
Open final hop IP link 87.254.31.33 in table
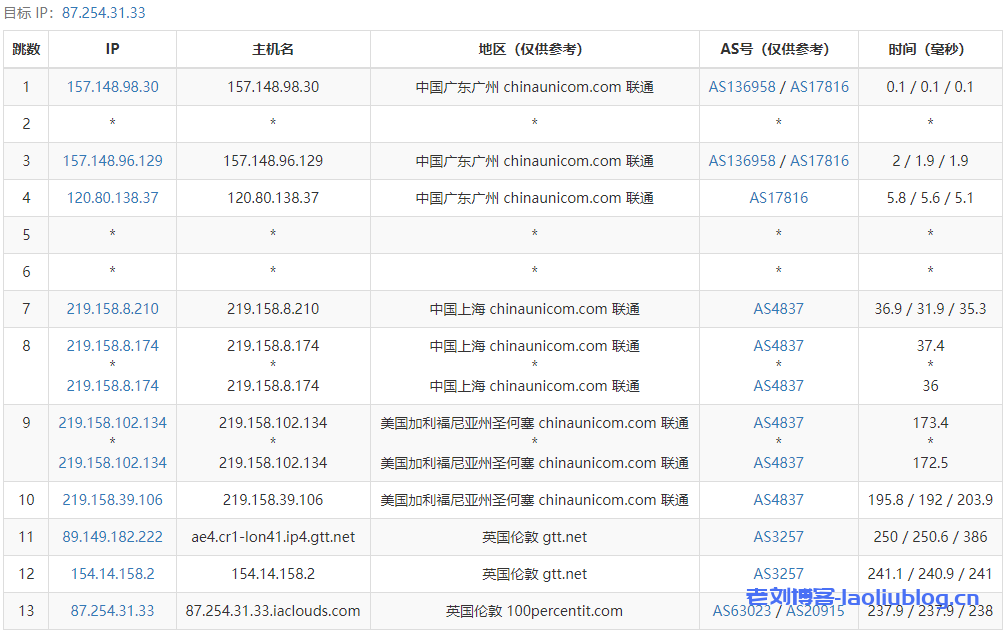point(112,611)
